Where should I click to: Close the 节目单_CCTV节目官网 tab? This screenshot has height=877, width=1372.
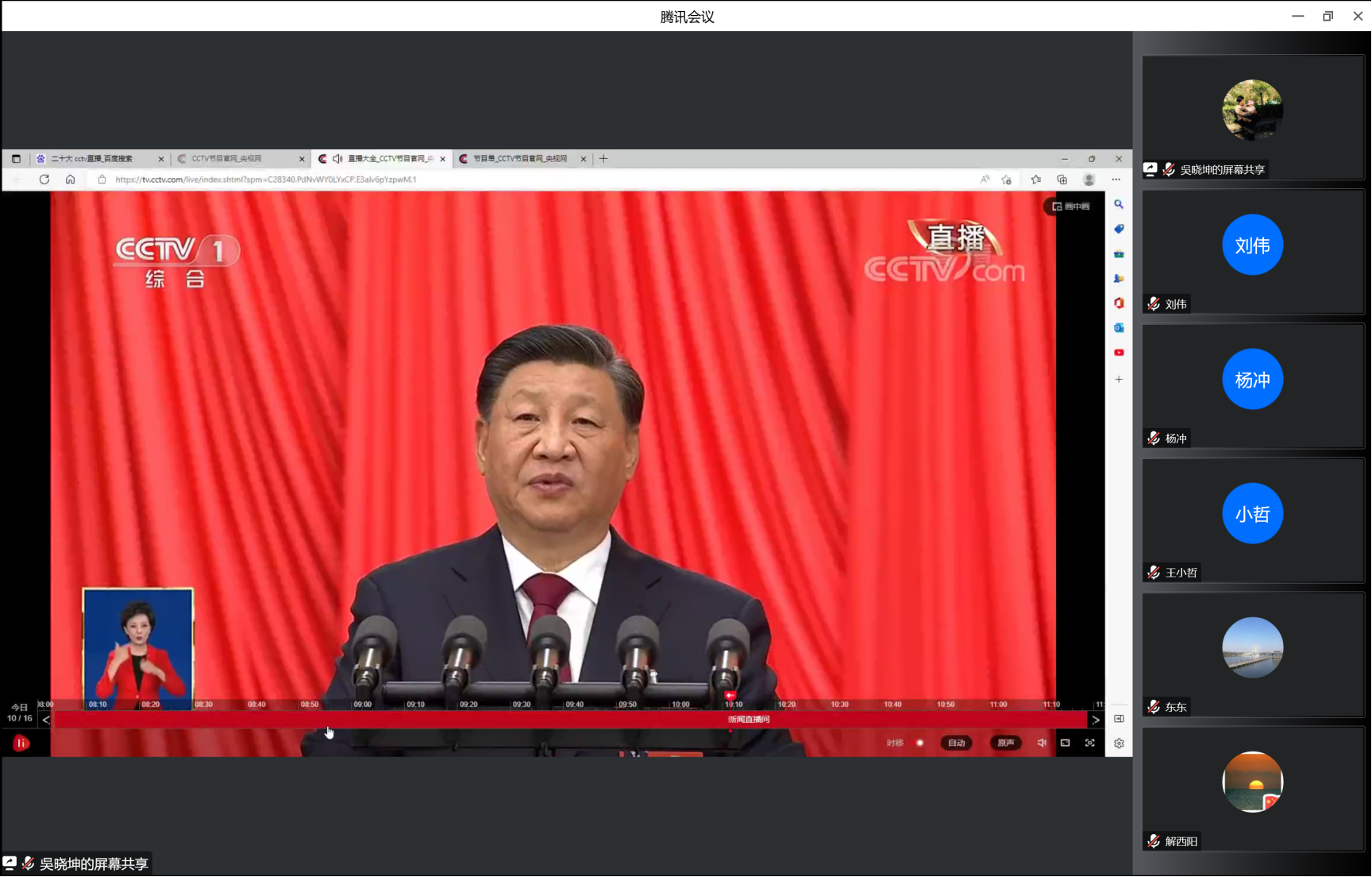click(584, 159)
